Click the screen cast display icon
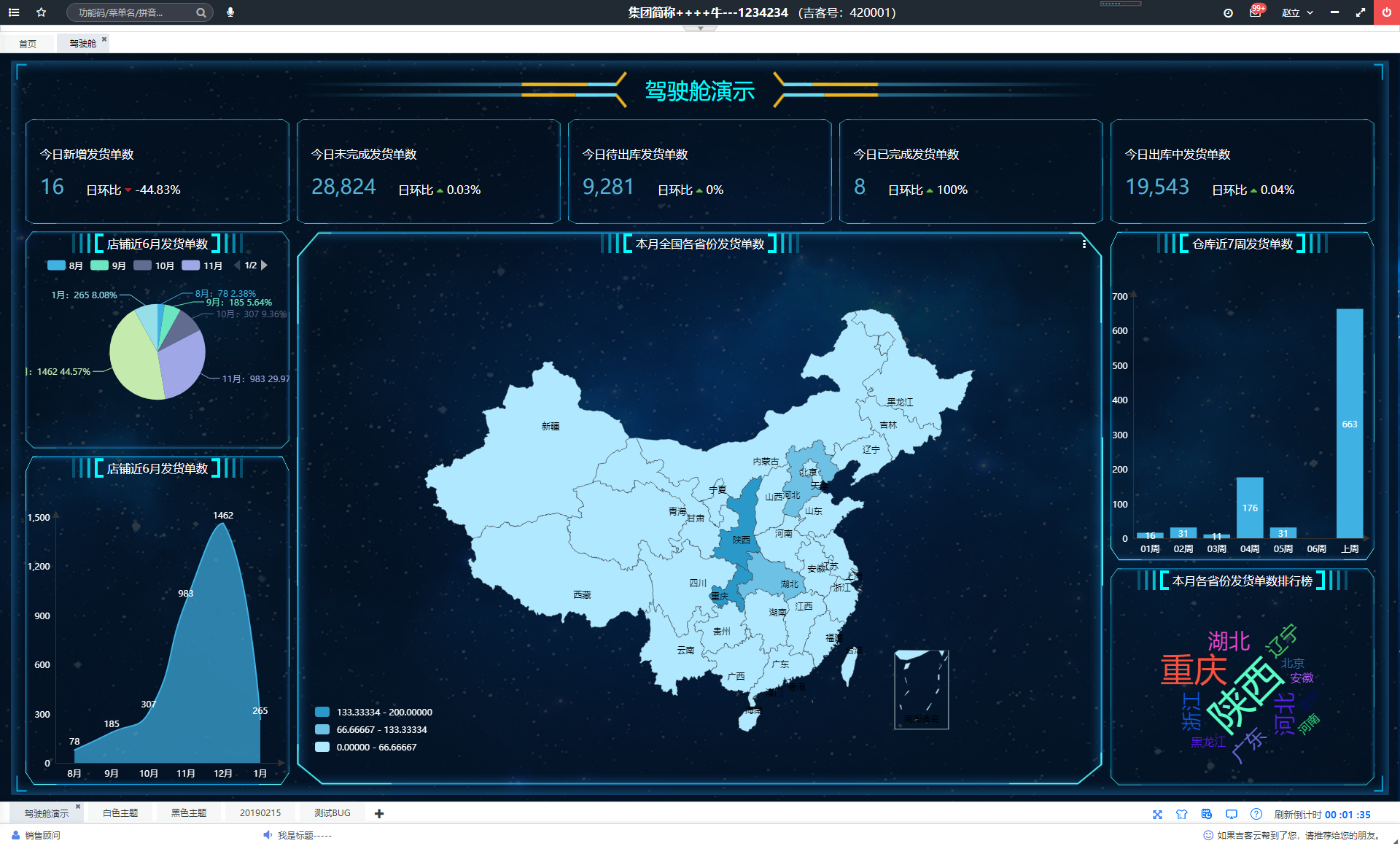 click(x=1232, y=815)
